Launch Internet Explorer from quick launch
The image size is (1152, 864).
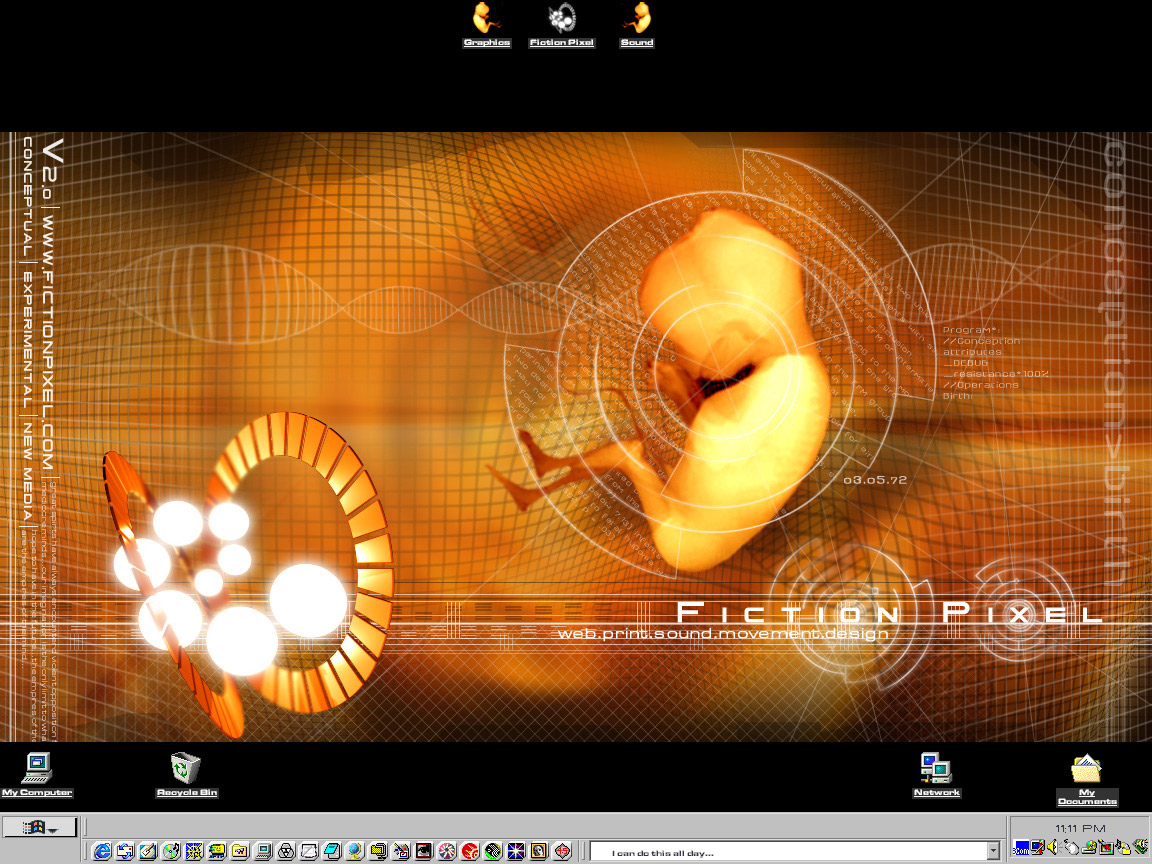[x=102, y=851]
